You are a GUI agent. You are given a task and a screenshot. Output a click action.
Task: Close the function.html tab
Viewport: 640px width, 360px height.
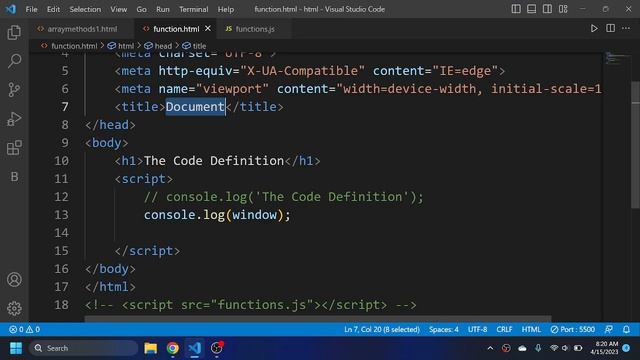coord(208,29)
